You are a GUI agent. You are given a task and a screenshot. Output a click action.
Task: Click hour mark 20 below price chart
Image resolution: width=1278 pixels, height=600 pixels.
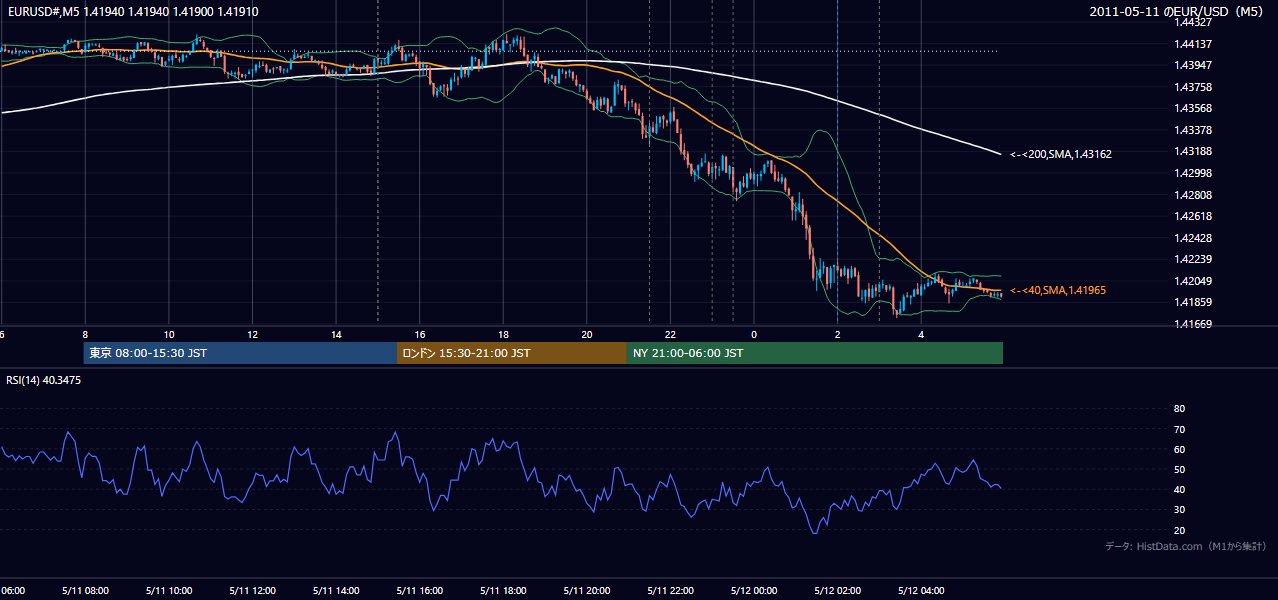[587, 334]
